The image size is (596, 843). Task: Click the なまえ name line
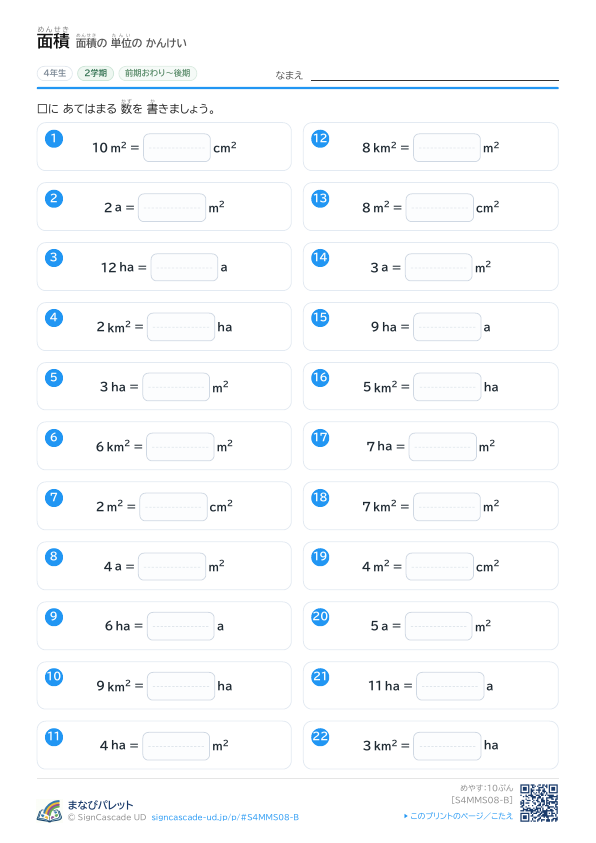(x=435, y=75)
